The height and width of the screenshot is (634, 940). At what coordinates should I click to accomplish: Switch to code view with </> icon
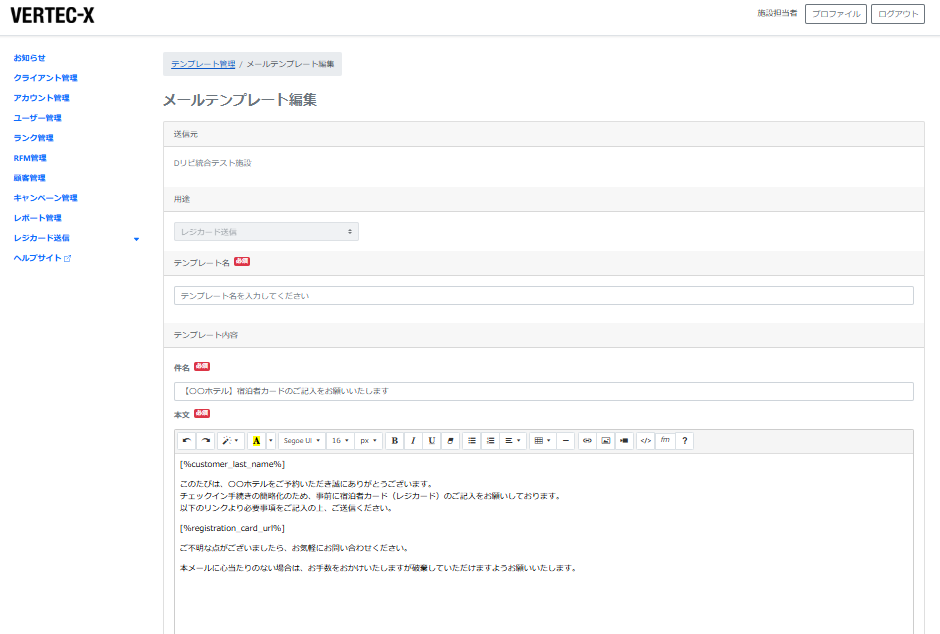[x=646, y=440]
